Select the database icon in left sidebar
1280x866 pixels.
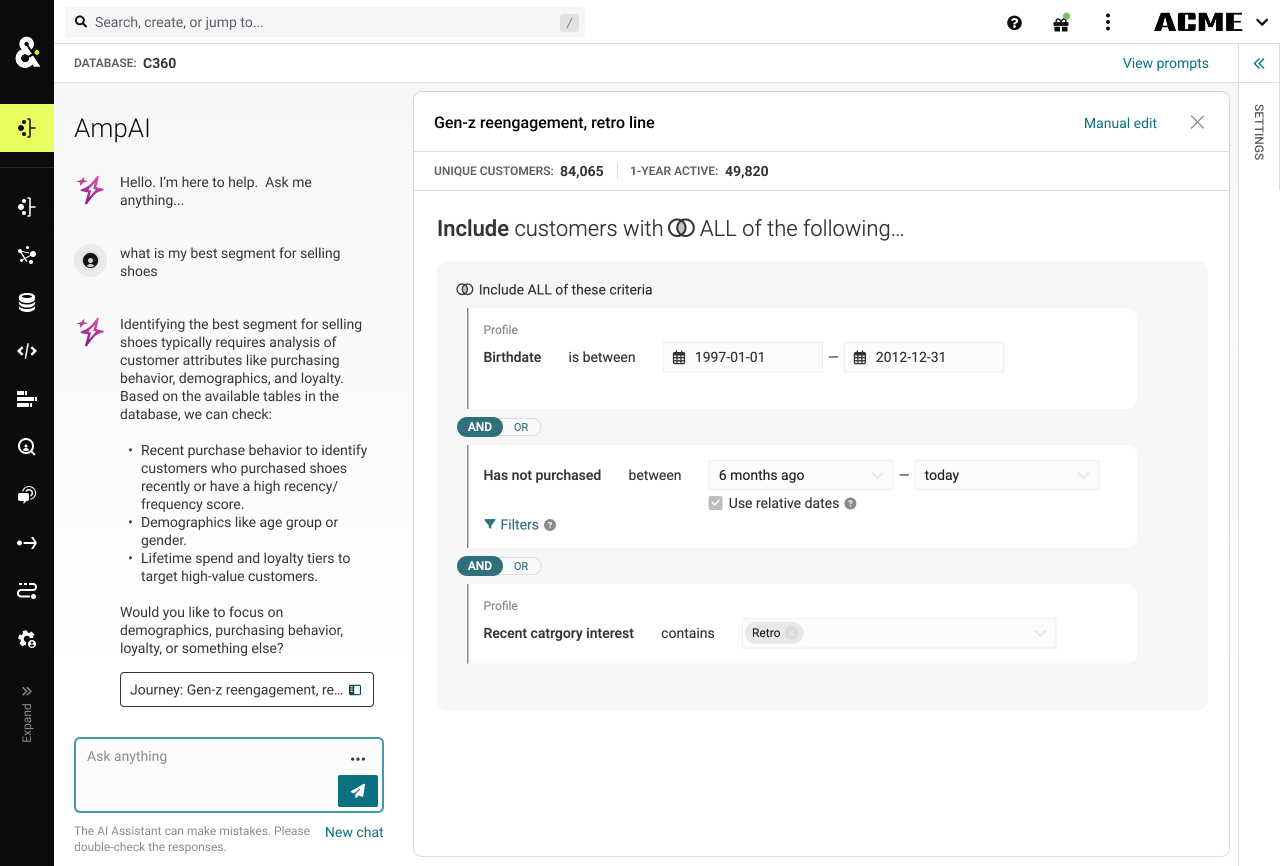tap(27, 303)
